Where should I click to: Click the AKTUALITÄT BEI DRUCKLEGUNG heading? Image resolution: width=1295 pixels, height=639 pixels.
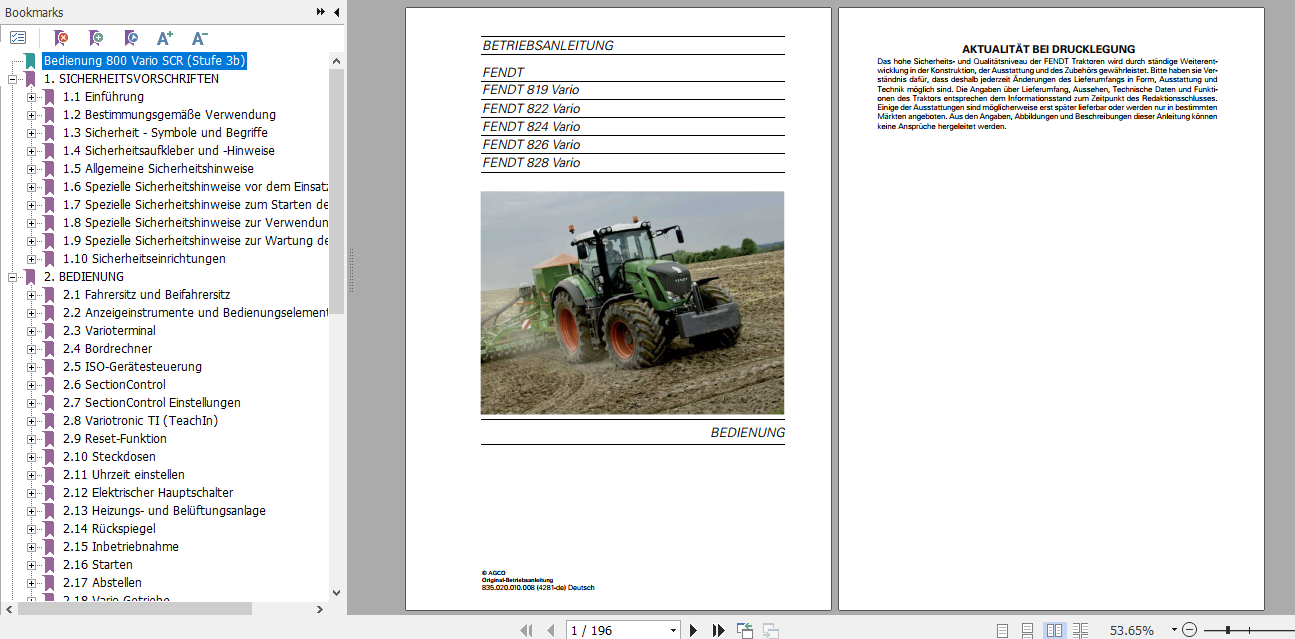1048,49
